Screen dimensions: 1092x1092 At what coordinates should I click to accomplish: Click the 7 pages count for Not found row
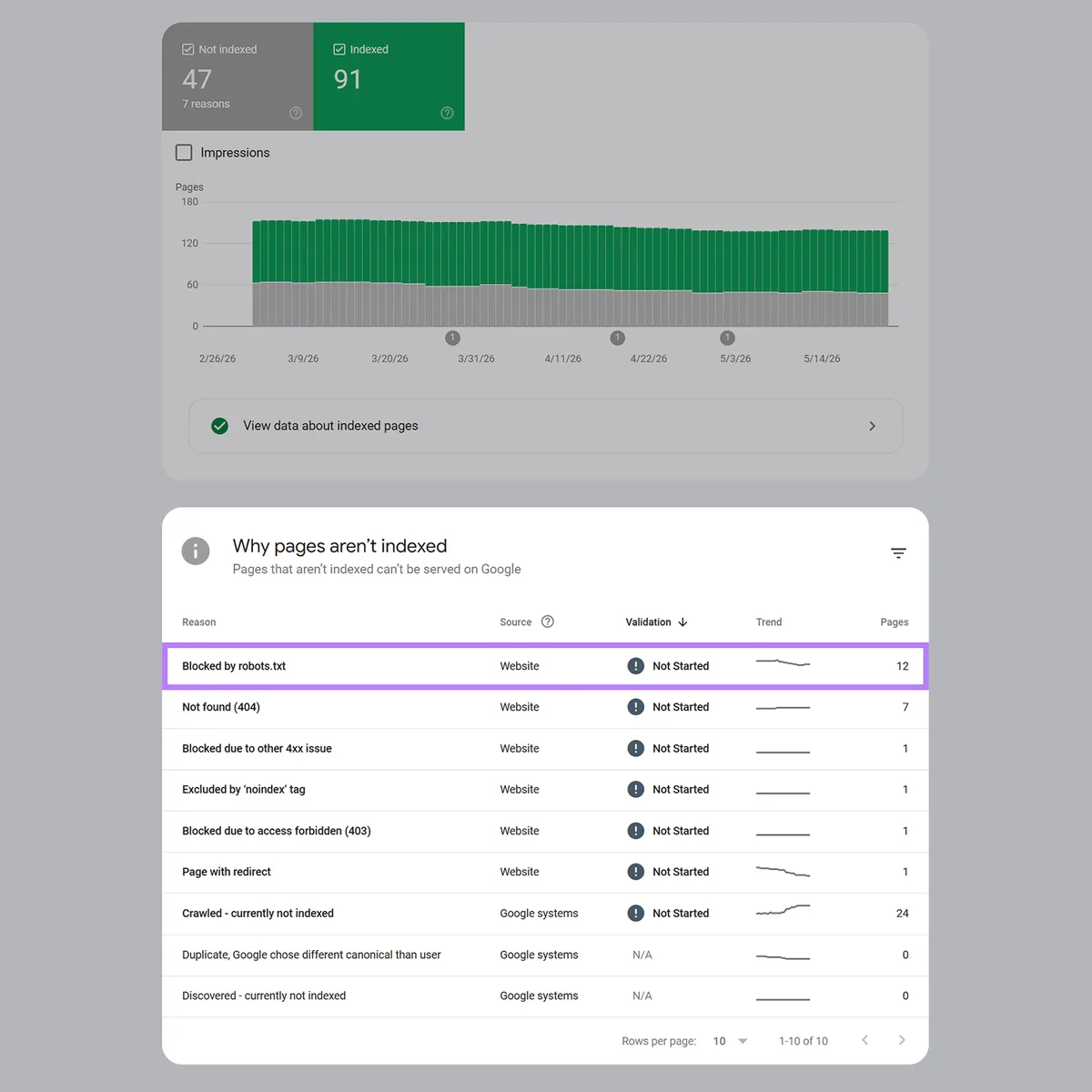point(905,707)
